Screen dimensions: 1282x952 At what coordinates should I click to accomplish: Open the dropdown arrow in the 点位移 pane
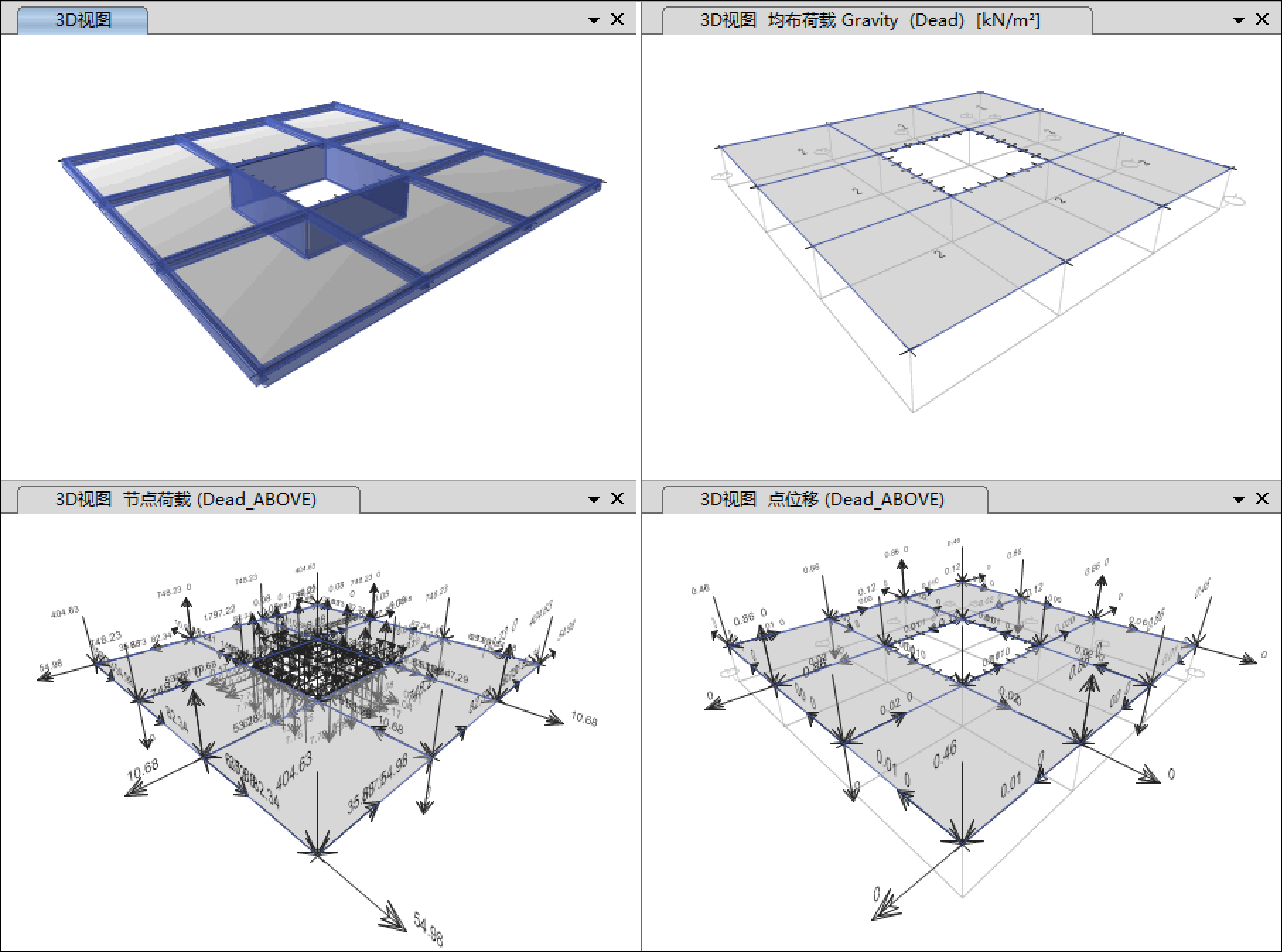(x=1238, y=500)
